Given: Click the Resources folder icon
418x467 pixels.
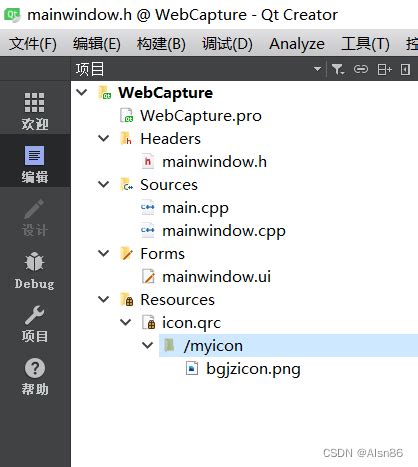Looking at the screenshot, I should [127, 299].
